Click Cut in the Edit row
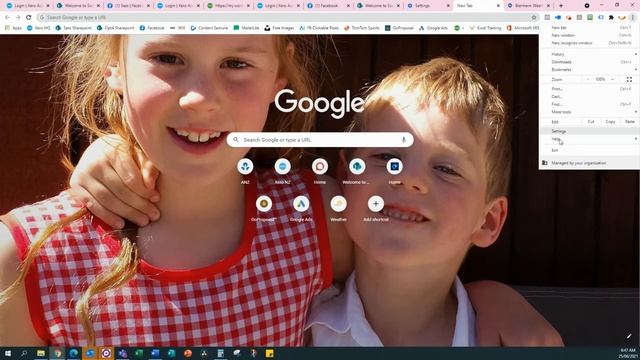The image size is (640, 360). pos(591,122)
